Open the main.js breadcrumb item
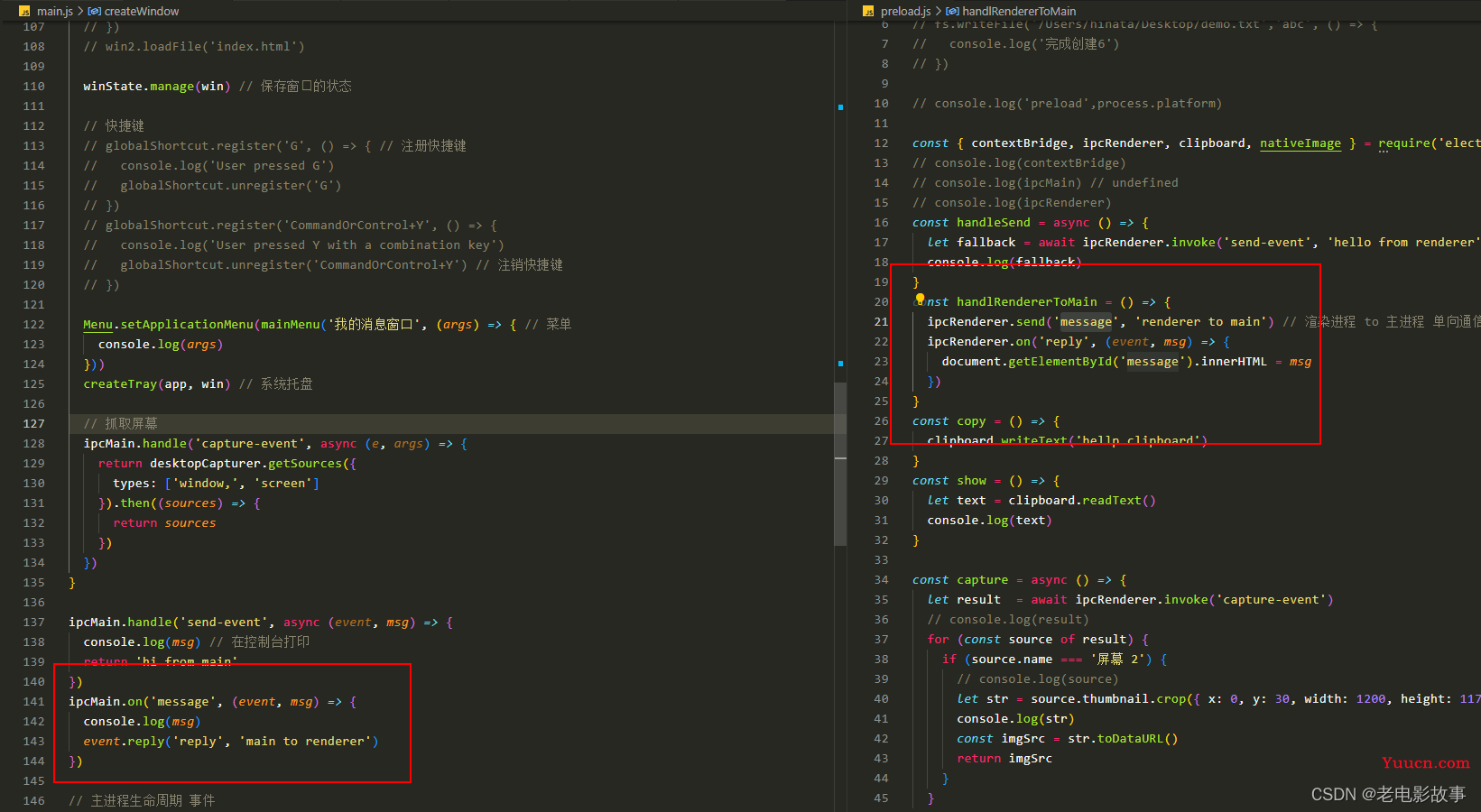The image size is (1481, 812). pyautogui.click(x=55, y=12)
